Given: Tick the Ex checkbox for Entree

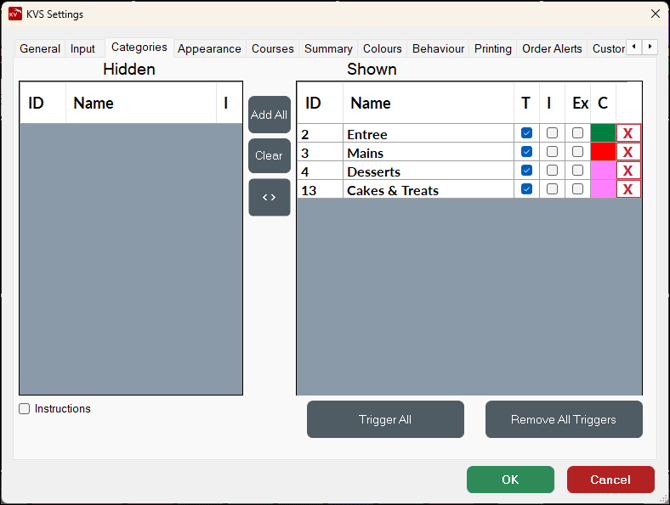Looking at the screenshot, I should click(578, 133).
